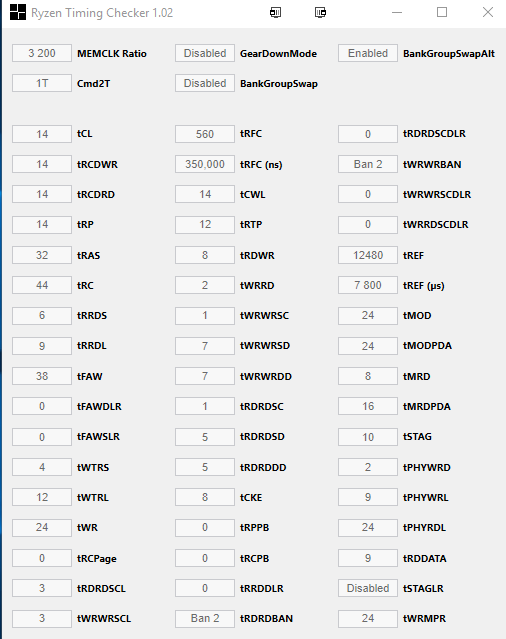This screenshot has height=639, width=506.
Task: Click the tRDRDBAN Ban 2 field
Action: (205, 618)
